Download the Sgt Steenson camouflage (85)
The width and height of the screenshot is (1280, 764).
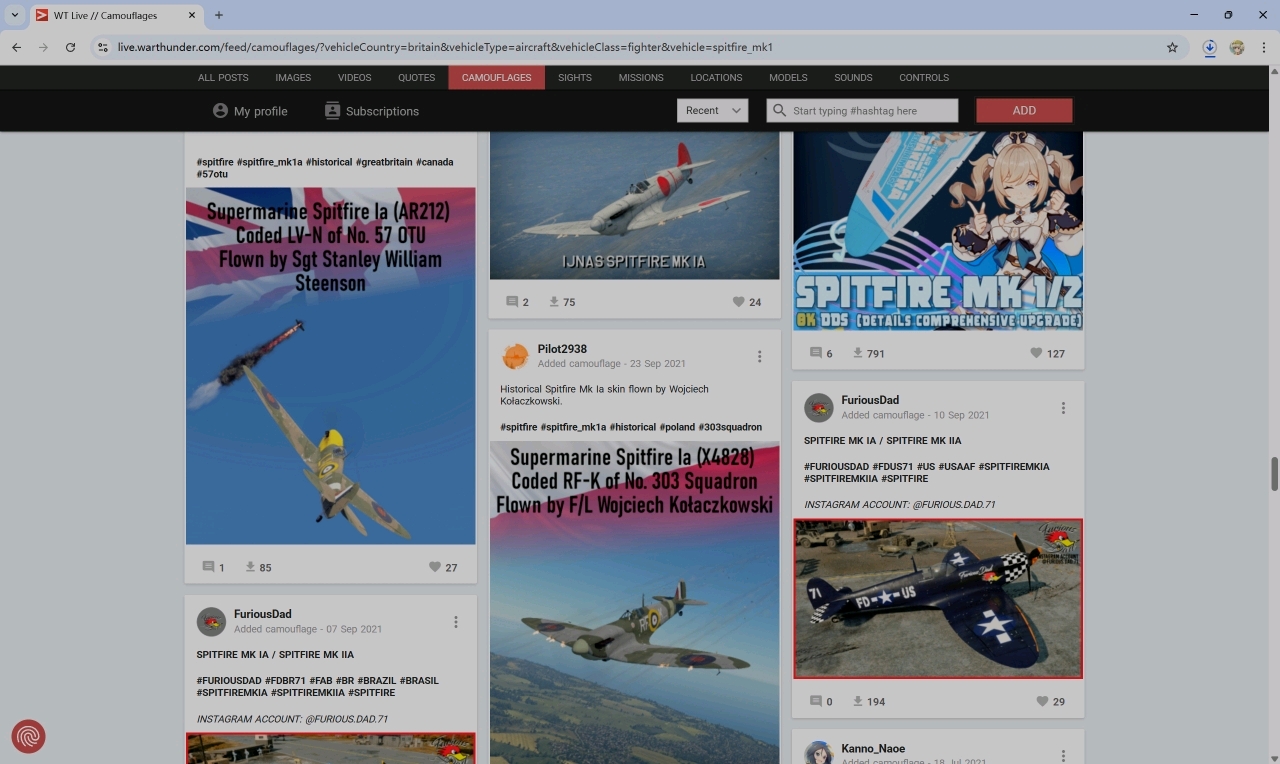pyautogui.click(x=251, y=567)
